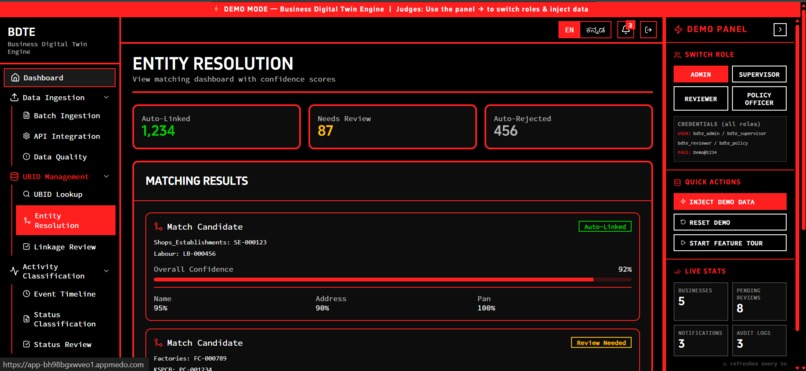Click the 92% overall confidence progress bar
Image resolution: width=806 pixels, height=371 pixels.
point(393,280)
